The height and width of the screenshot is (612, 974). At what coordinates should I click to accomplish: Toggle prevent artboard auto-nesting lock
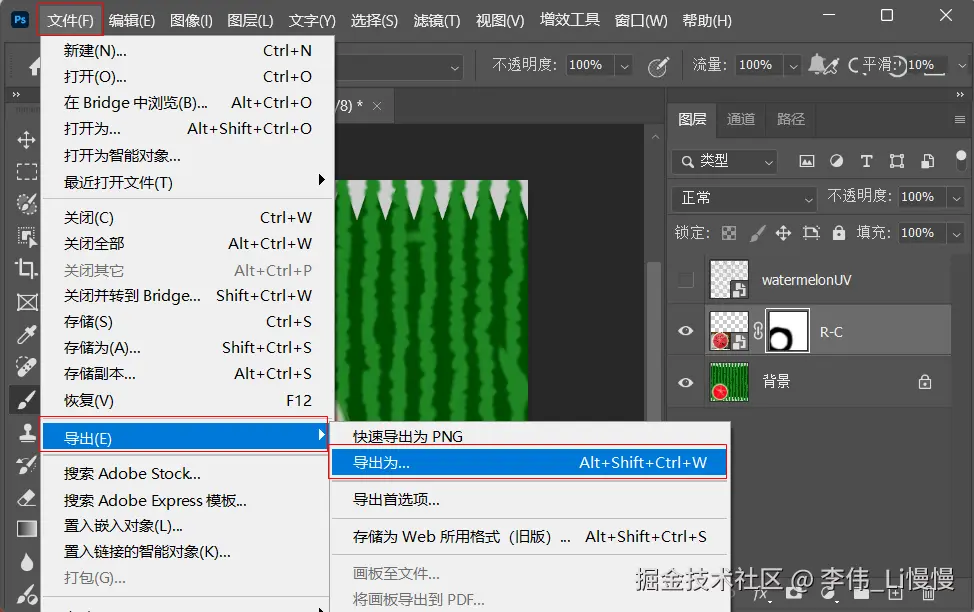[x=811, y=233]
